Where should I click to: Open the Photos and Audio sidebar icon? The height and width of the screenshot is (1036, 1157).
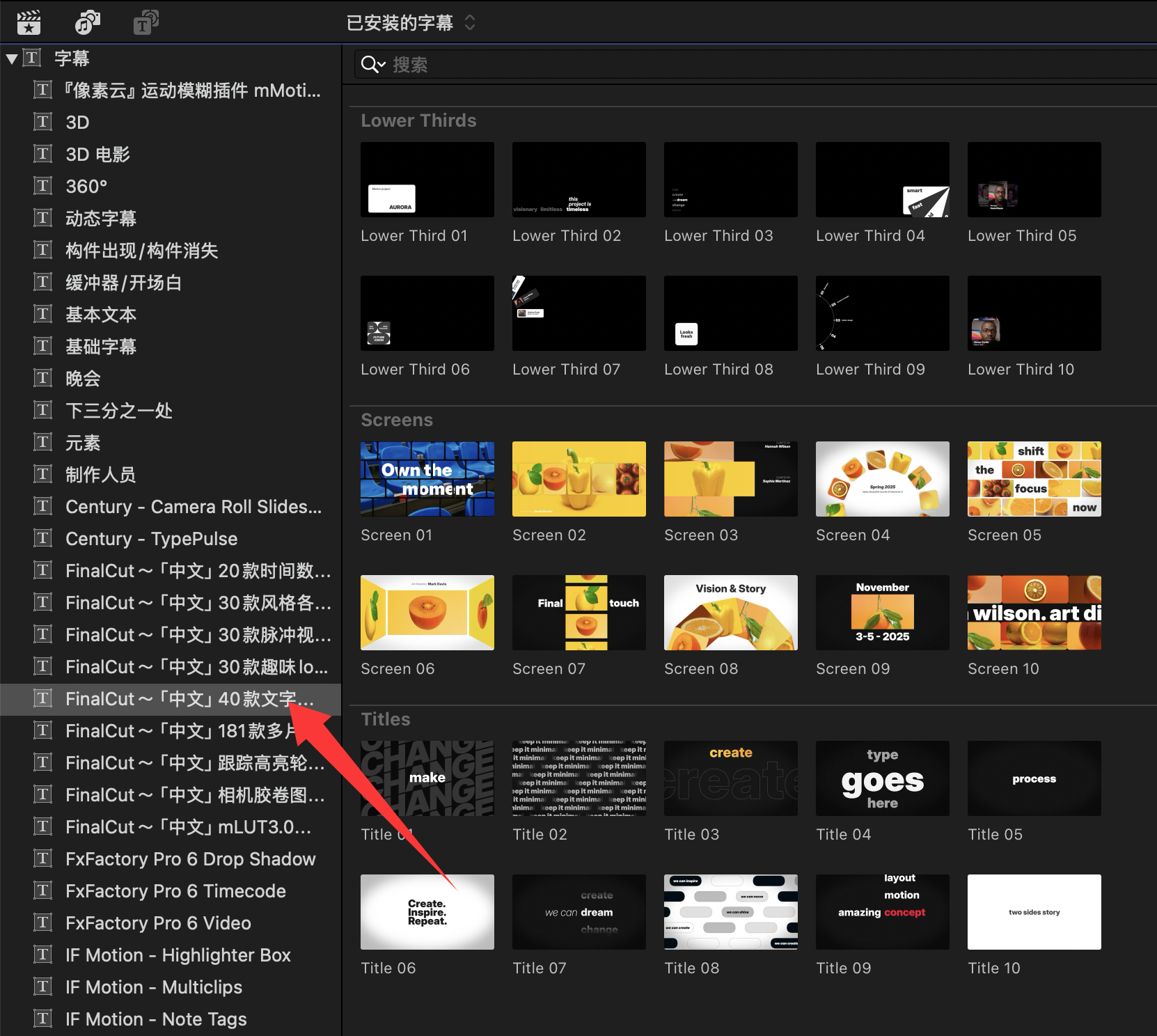pos(87,23)
